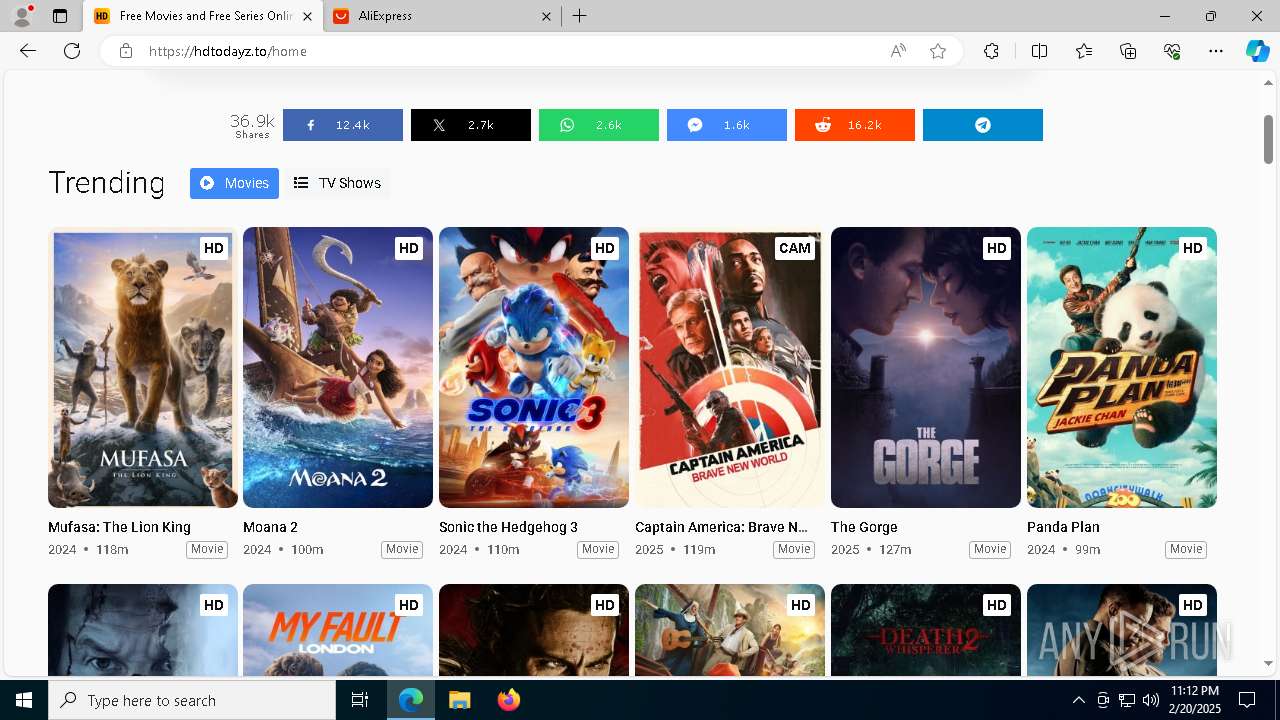Open The Gorge movie poster
The width and height of the screenshot is (1280, 720).
tap(926, 368)
